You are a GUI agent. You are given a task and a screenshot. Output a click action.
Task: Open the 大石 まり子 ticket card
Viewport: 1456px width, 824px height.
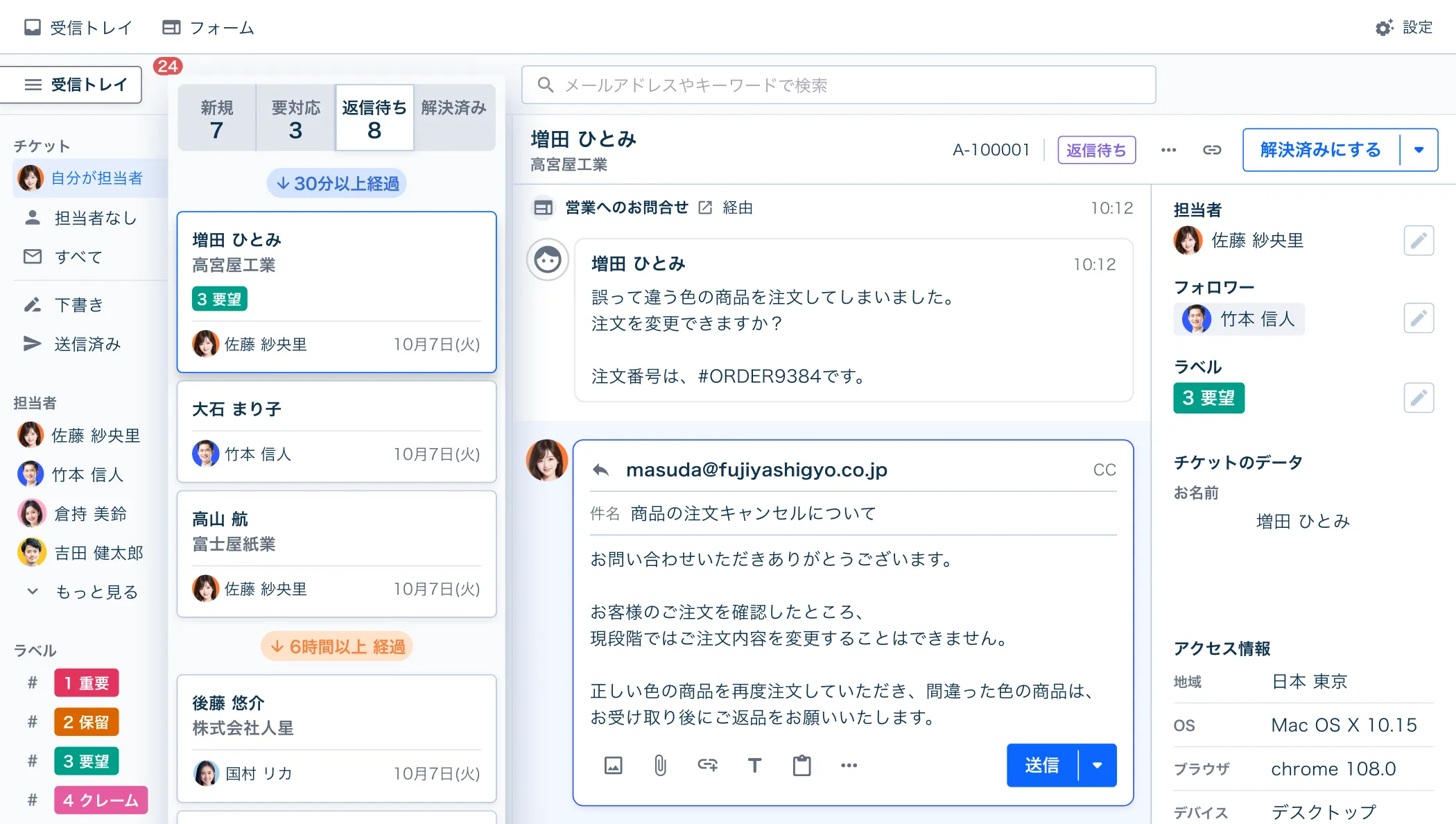point(336,431)
